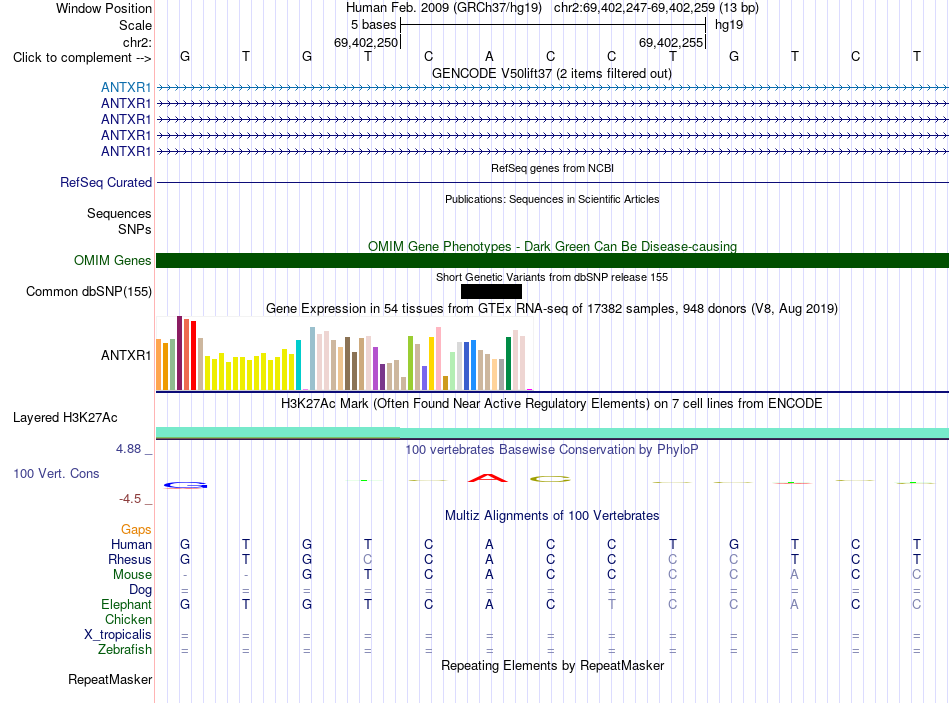Click the 'Short Genetic Variants from dbSNP' title
Viewport: 950px width, 703px height.
click(x=552, y=277)
